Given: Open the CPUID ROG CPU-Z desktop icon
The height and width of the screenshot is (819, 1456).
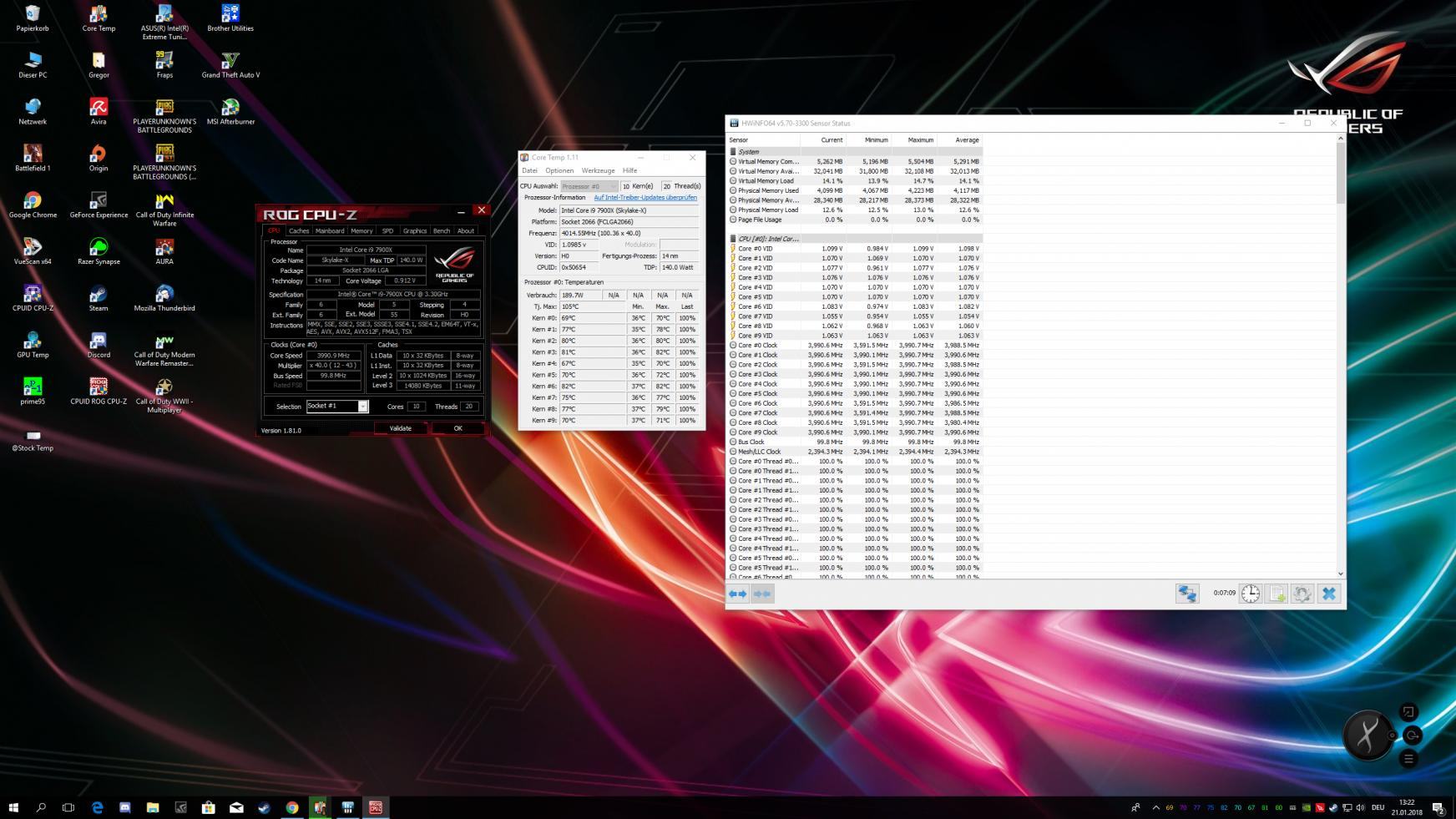Looking at the screenshot, I should point(99,391).
